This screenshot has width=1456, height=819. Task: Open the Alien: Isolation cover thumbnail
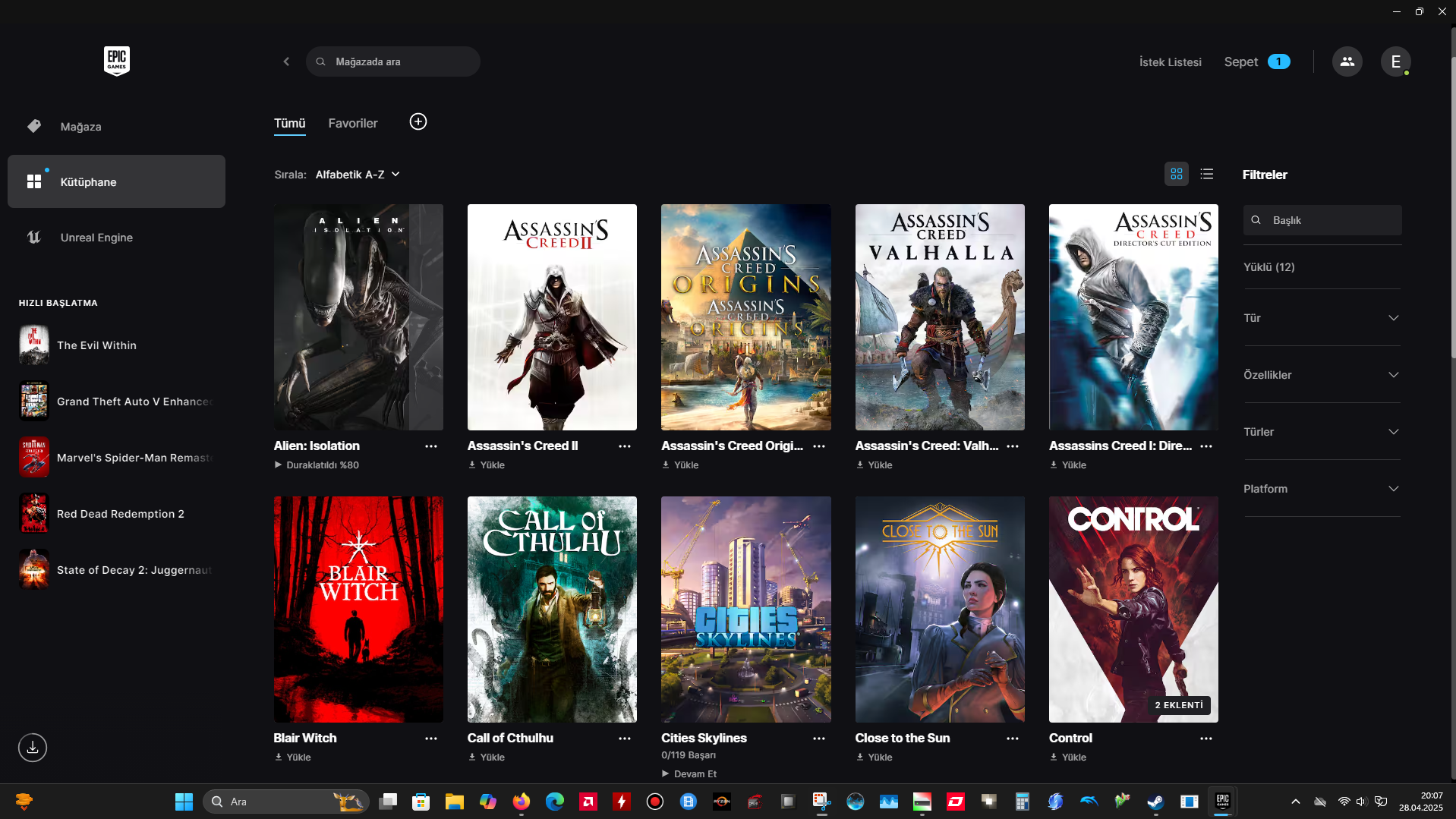358,317
